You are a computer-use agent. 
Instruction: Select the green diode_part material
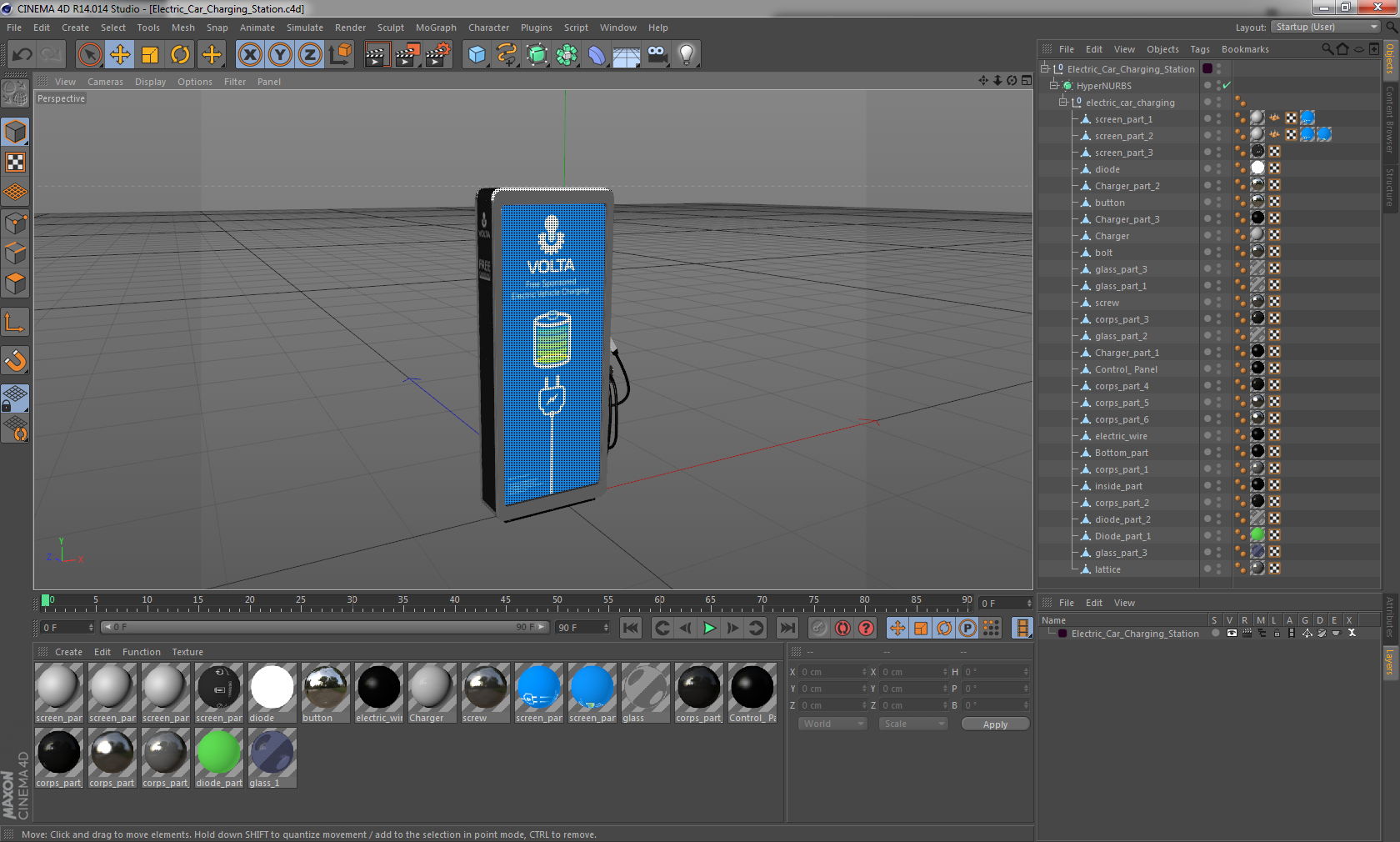coord(218,758)
